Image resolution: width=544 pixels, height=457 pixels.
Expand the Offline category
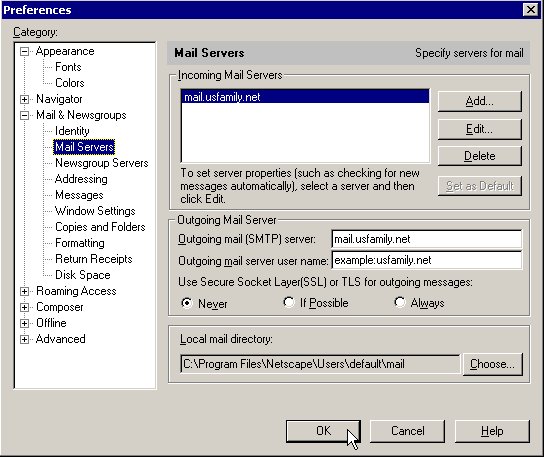(24, 323)
